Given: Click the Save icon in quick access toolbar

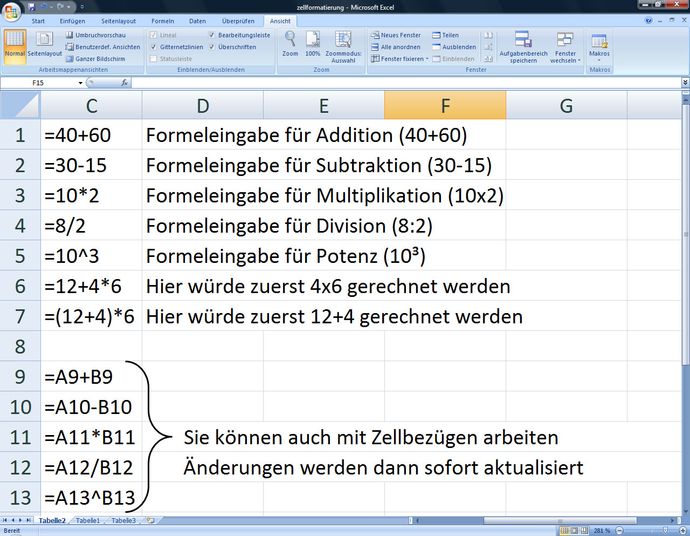Looking at the screenshot, I should (31, 7).
